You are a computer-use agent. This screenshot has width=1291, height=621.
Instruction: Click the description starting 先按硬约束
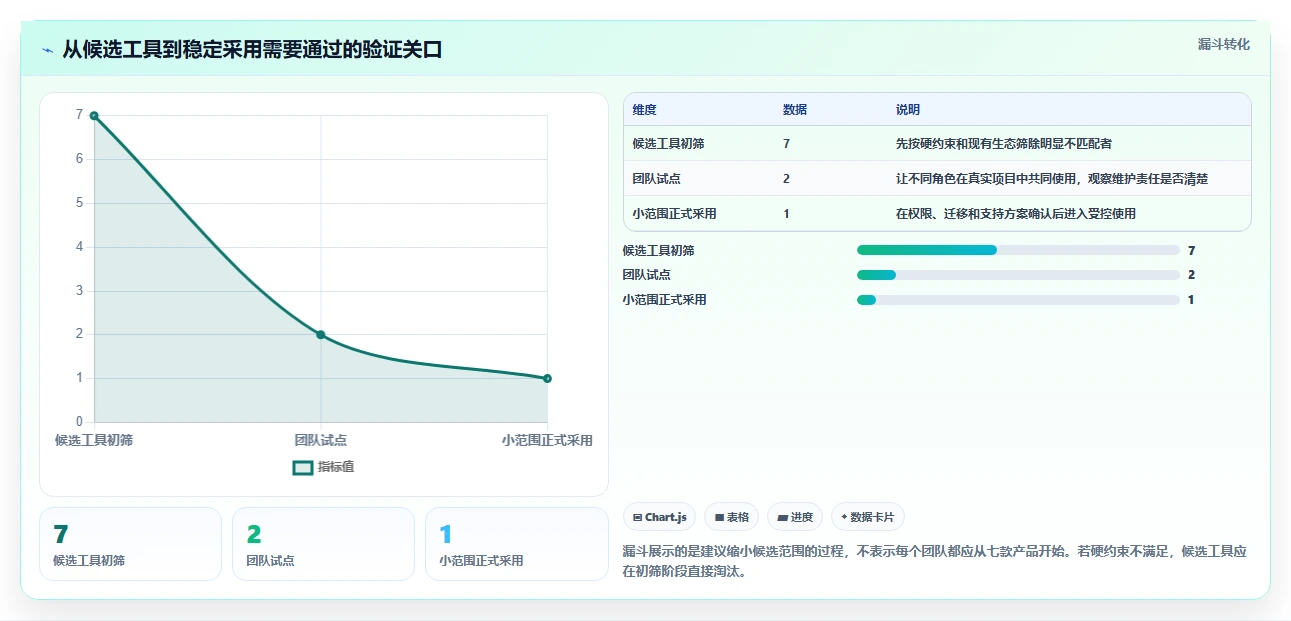point(1004,144)
